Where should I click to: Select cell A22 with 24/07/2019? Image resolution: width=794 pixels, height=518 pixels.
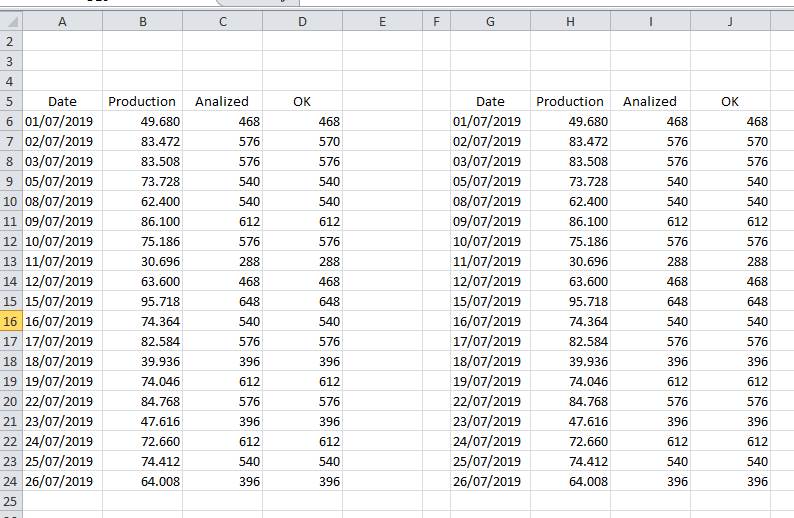point(62,441)
